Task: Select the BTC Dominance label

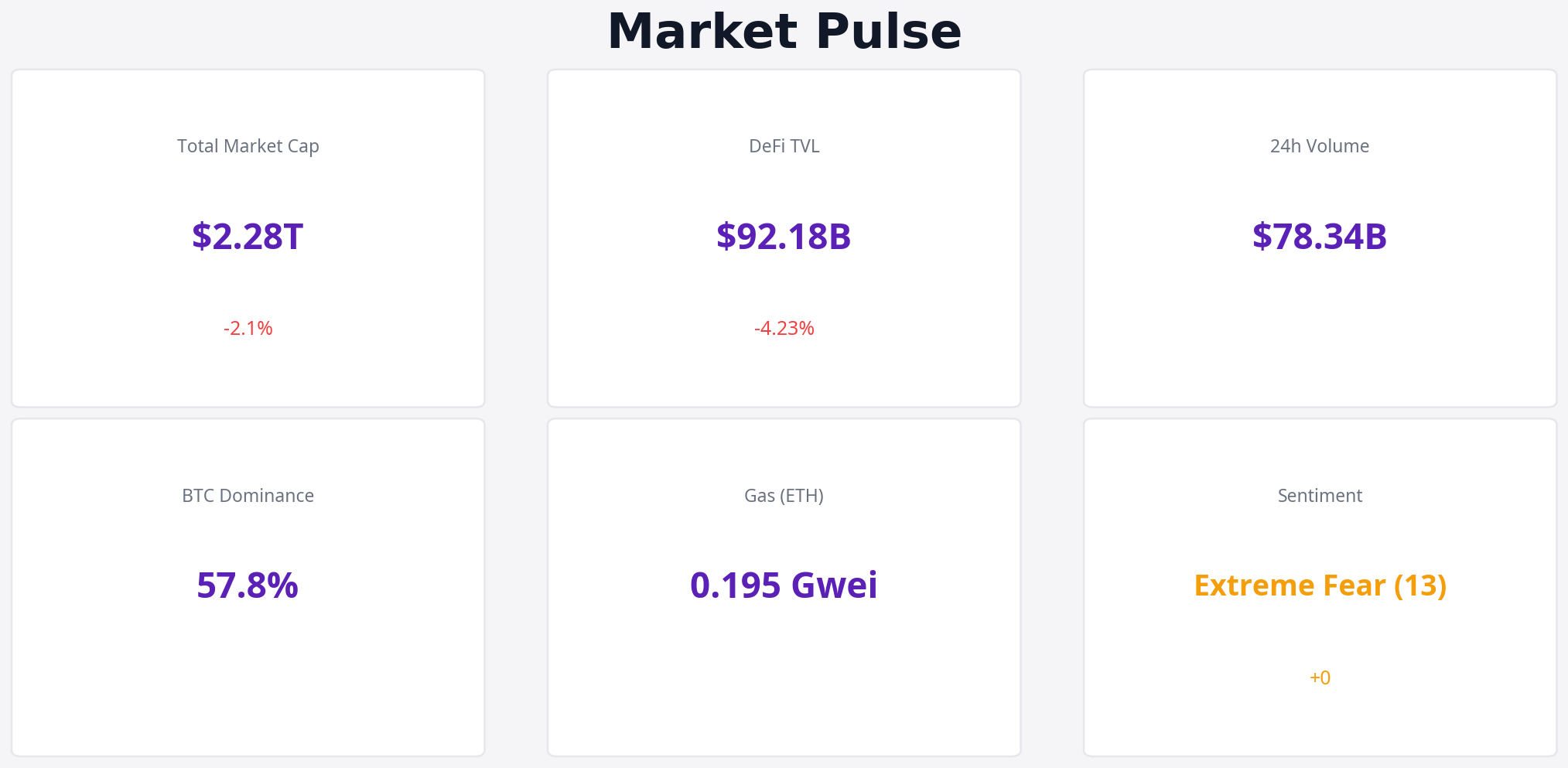Action: [248, 496]
